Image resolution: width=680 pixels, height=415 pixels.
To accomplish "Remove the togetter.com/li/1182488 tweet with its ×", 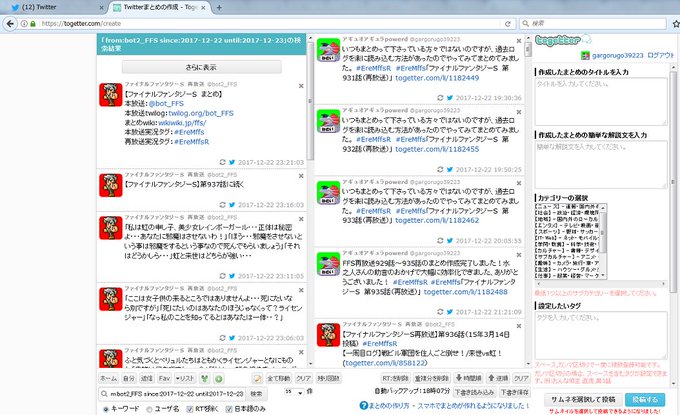I will (519, 255).
